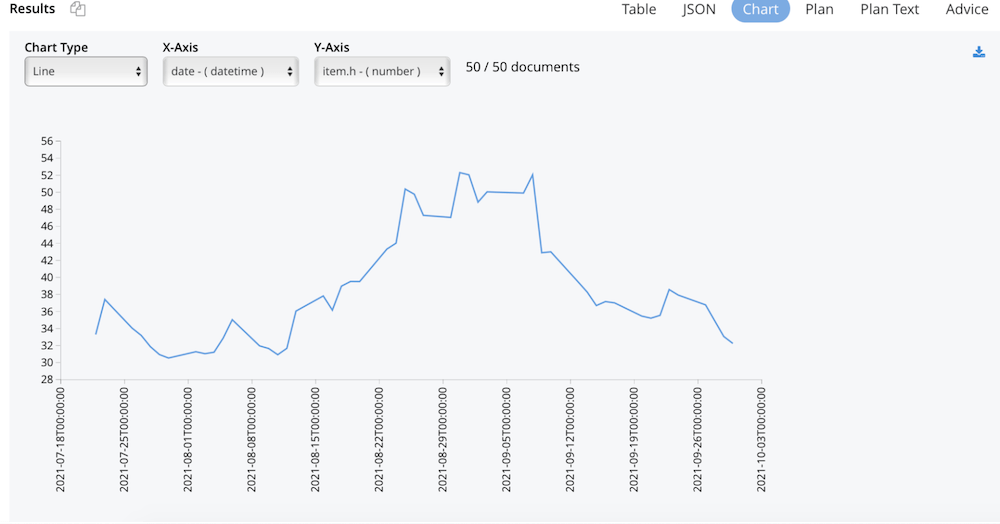Click the Y-Axis label text
This screenshot has width=1000, height=524.
coord(331,47)
